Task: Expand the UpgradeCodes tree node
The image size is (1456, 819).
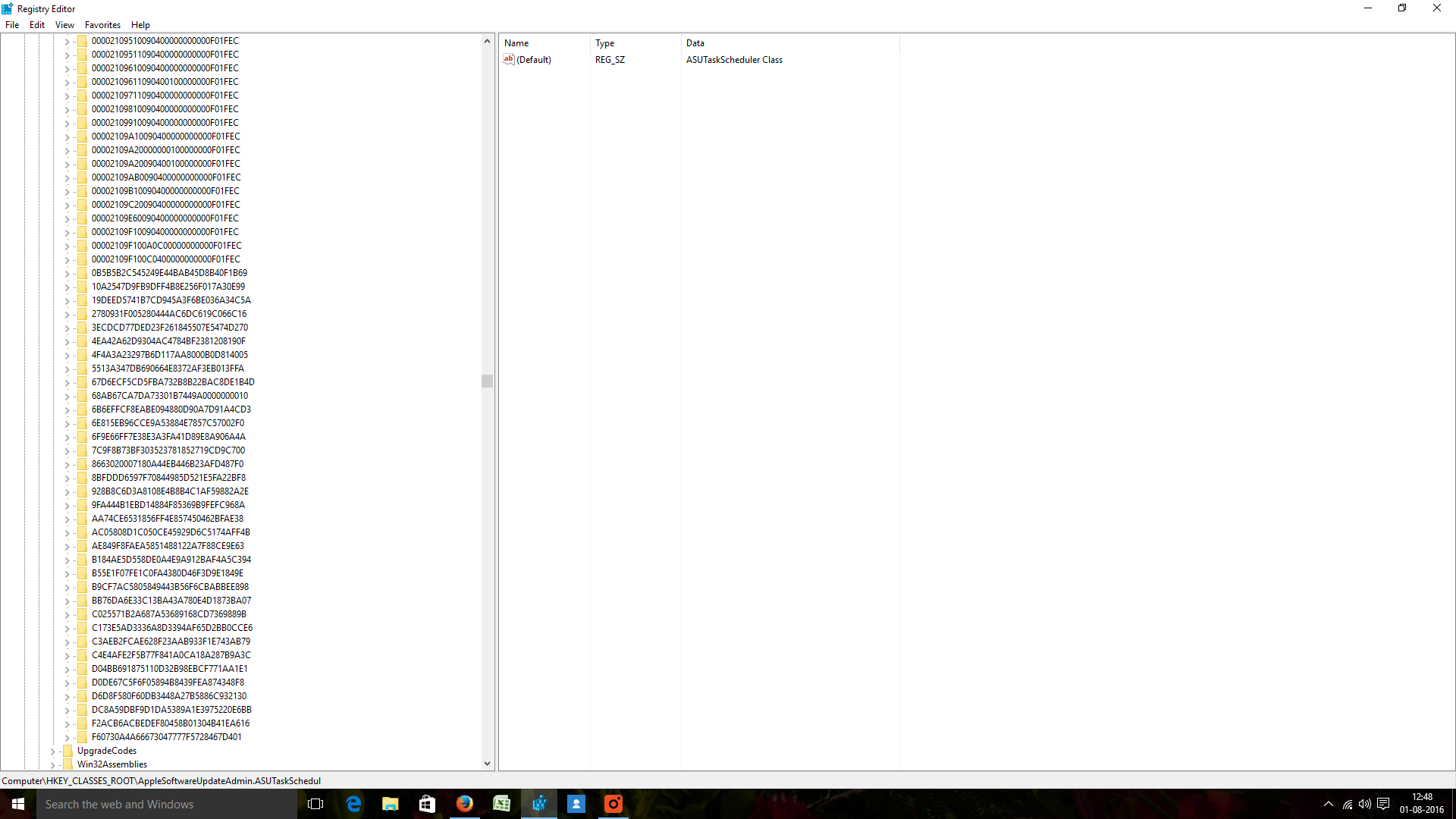Action: (52, 751)
